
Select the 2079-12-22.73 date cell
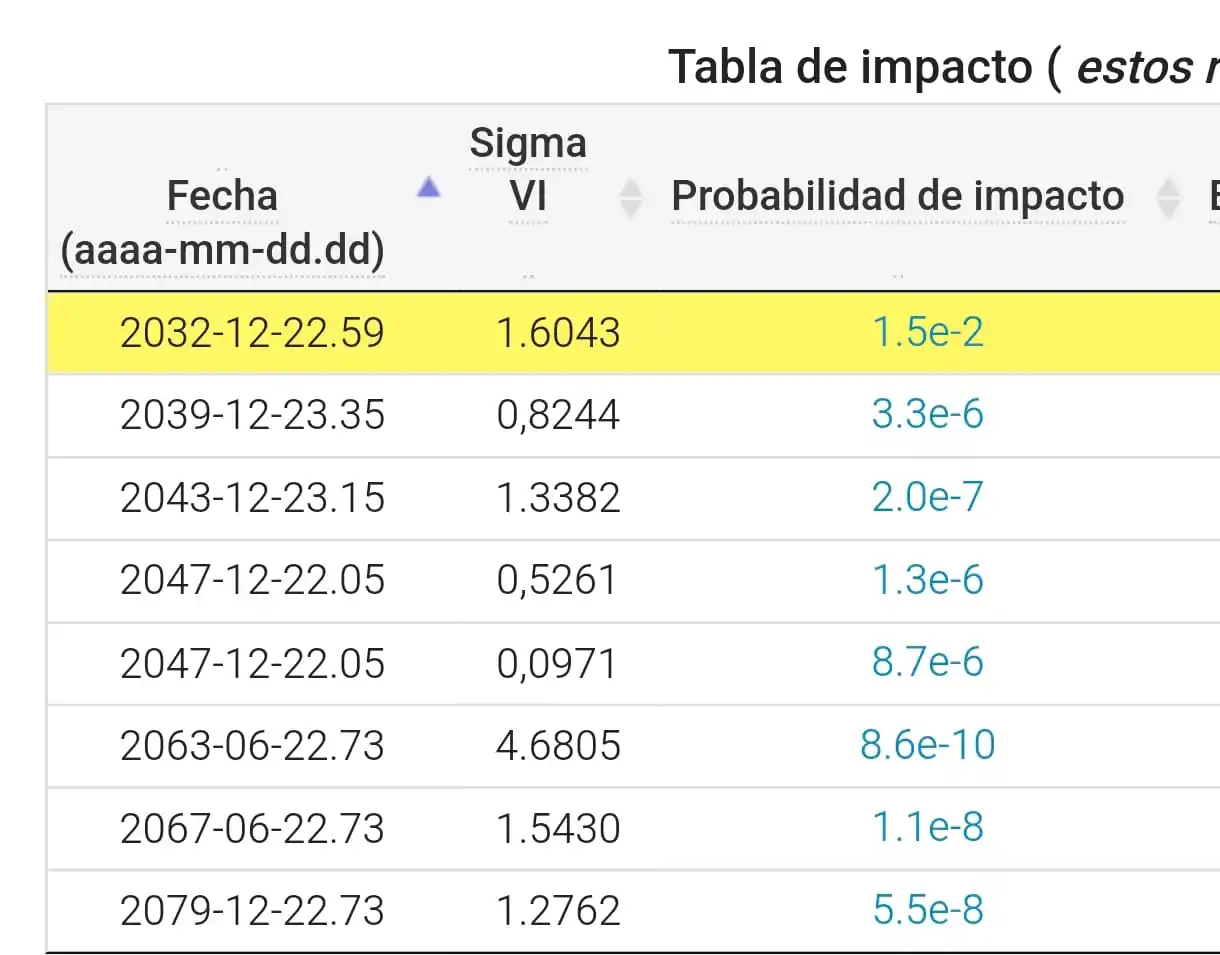point(252,910)
